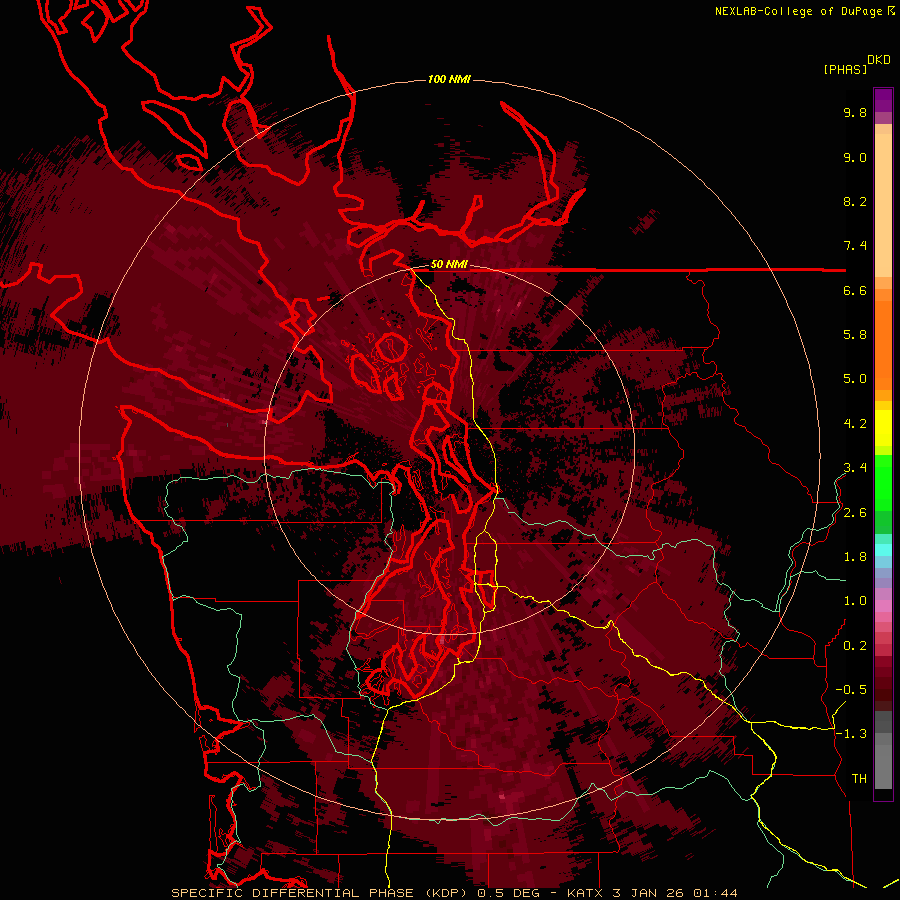Click the -0.5 value on the color scale
900x900 pixels.
[851, 690]
